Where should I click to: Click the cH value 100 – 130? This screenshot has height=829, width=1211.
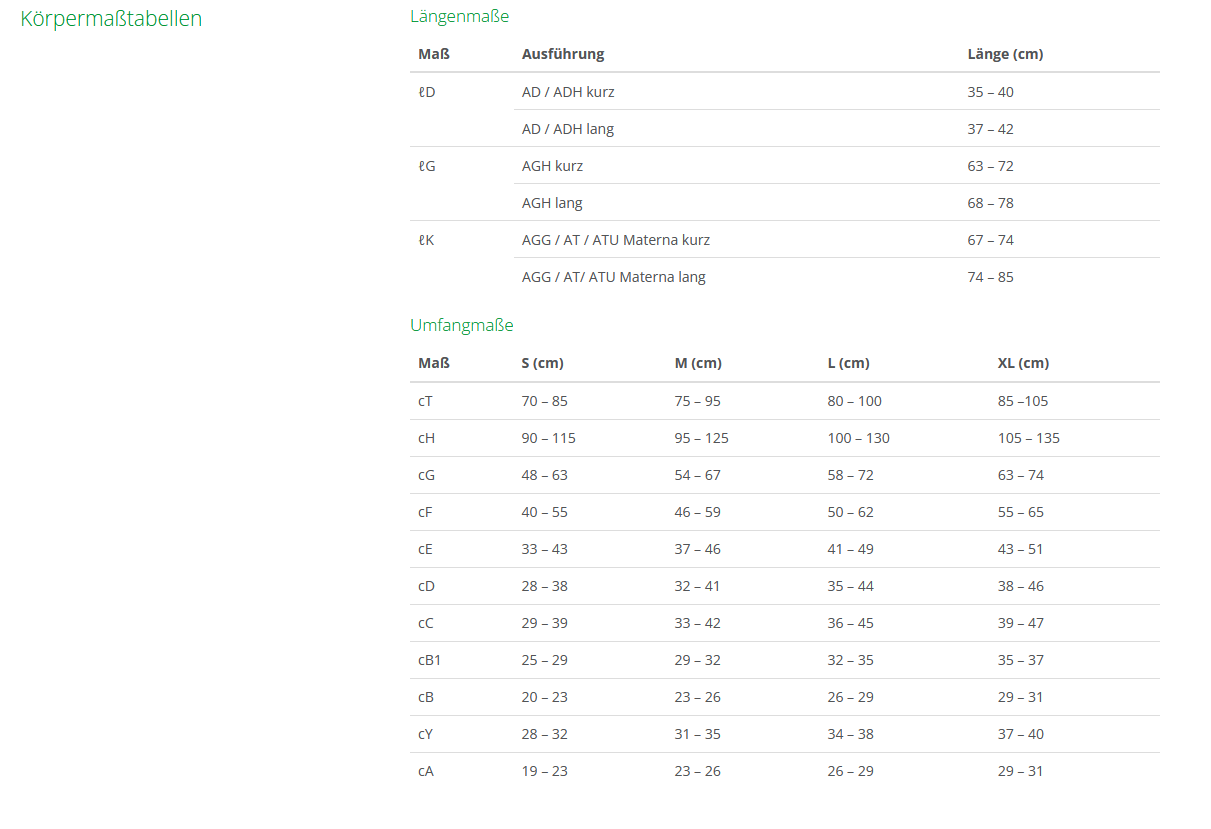tap(858, 438)
